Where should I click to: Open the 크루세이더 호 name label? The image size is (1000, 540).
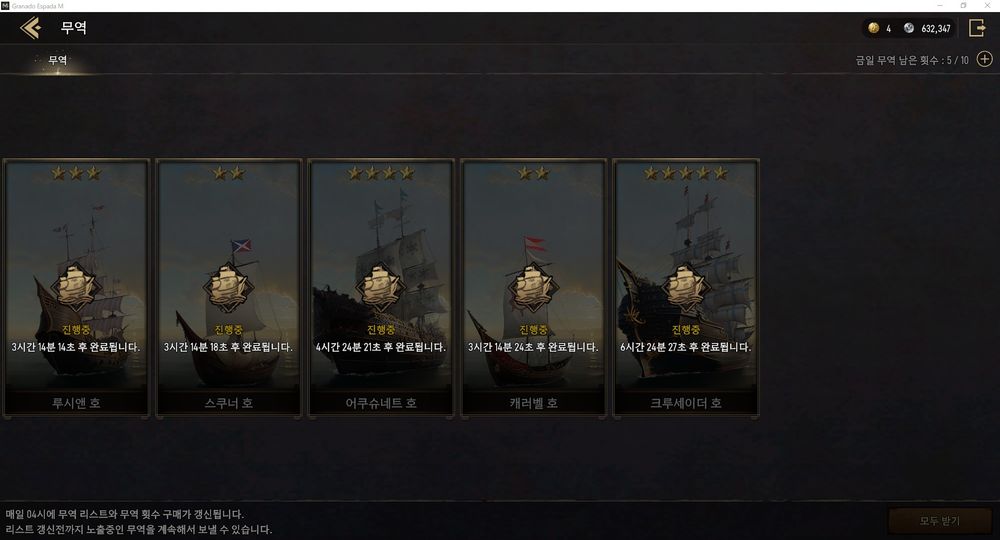tap(686, 403)
